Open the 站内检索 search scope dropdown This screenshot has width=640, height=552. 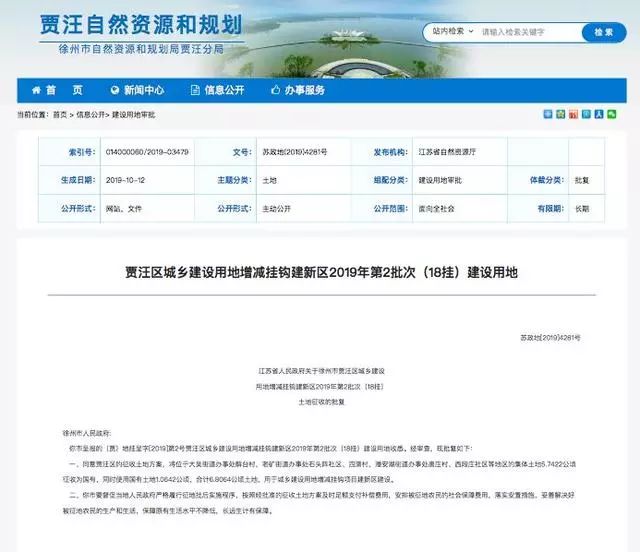(x=452, y=31)
